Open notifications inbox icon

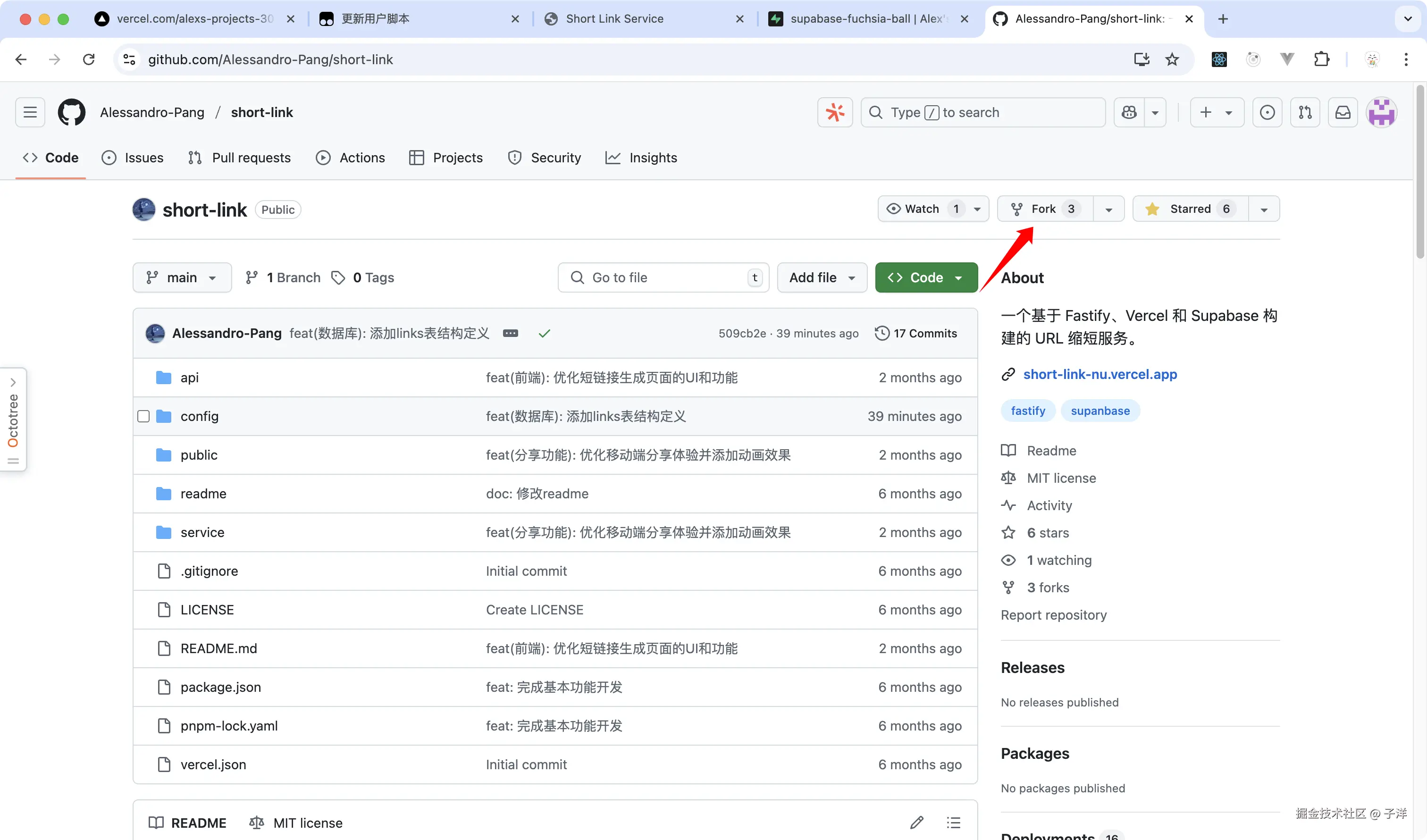[1343, 112]
